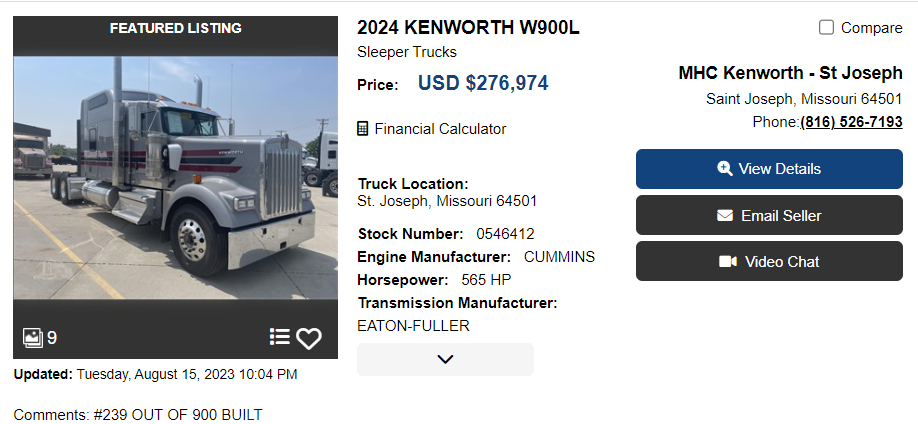Save listing with the heart icon
The width and height of the screenshot is (918, 424).
coord(309,339)
